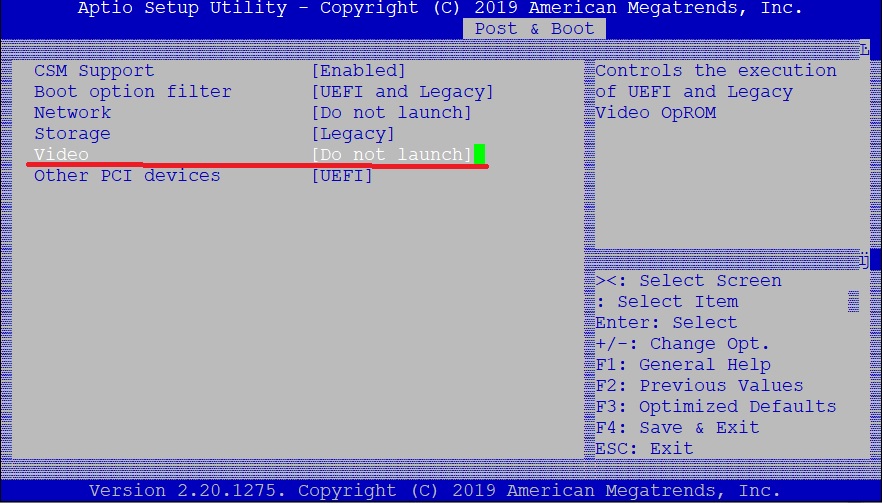Click the 'F4: Save & Exit' hint
The height and width of the screenshot is (503, 882).
(678, 428)
